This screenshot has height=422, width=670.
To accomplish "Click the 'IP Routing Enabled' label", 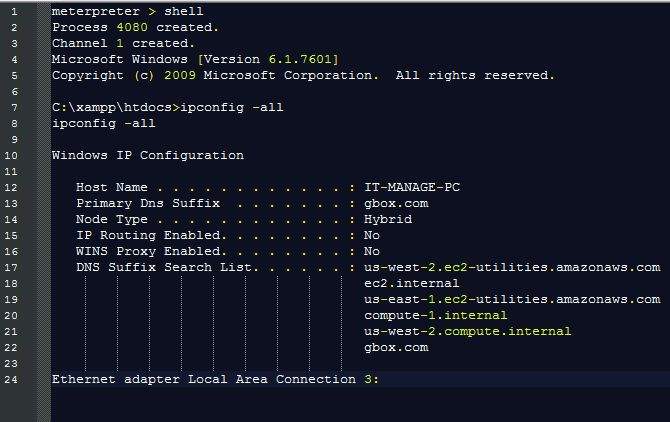I will point(148,235).
